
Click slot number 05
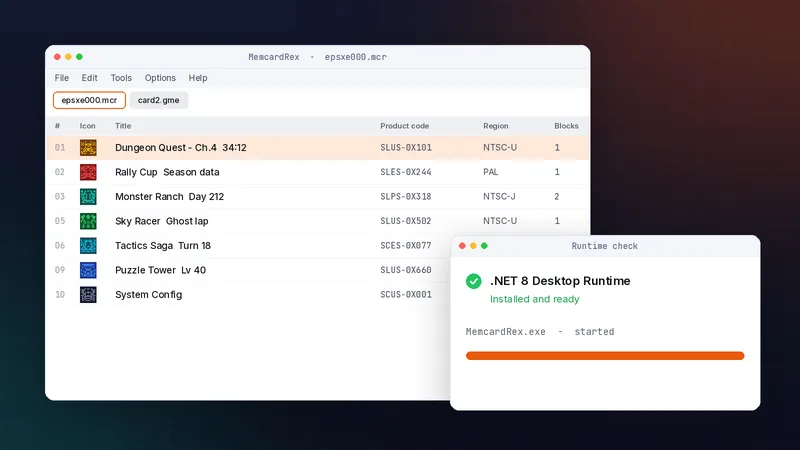(x=60, y=221)
